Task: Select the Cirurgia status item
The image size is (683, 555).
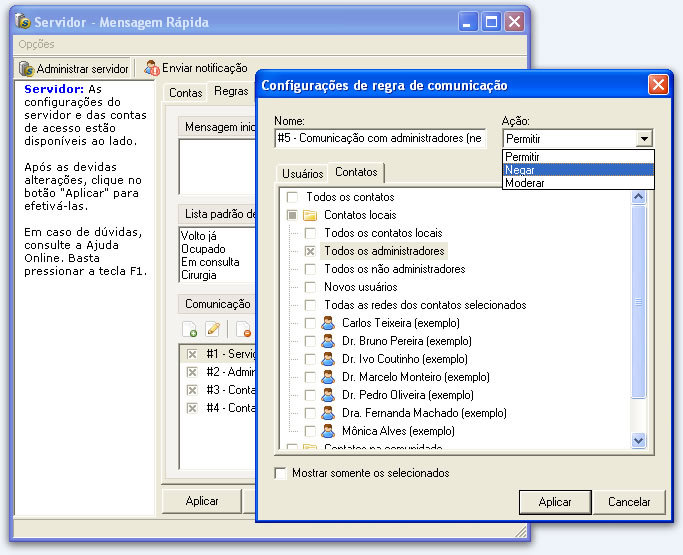Action: 199,275
